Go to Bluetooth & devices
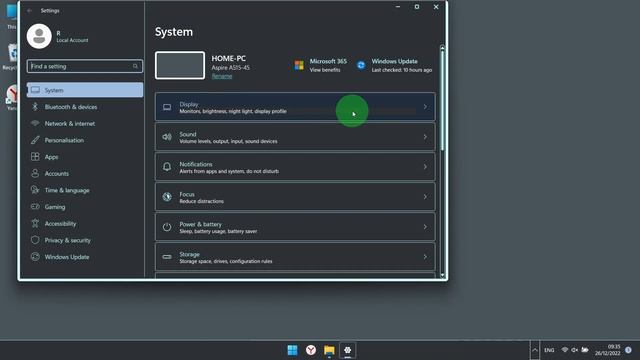 (x=85, y=107)
